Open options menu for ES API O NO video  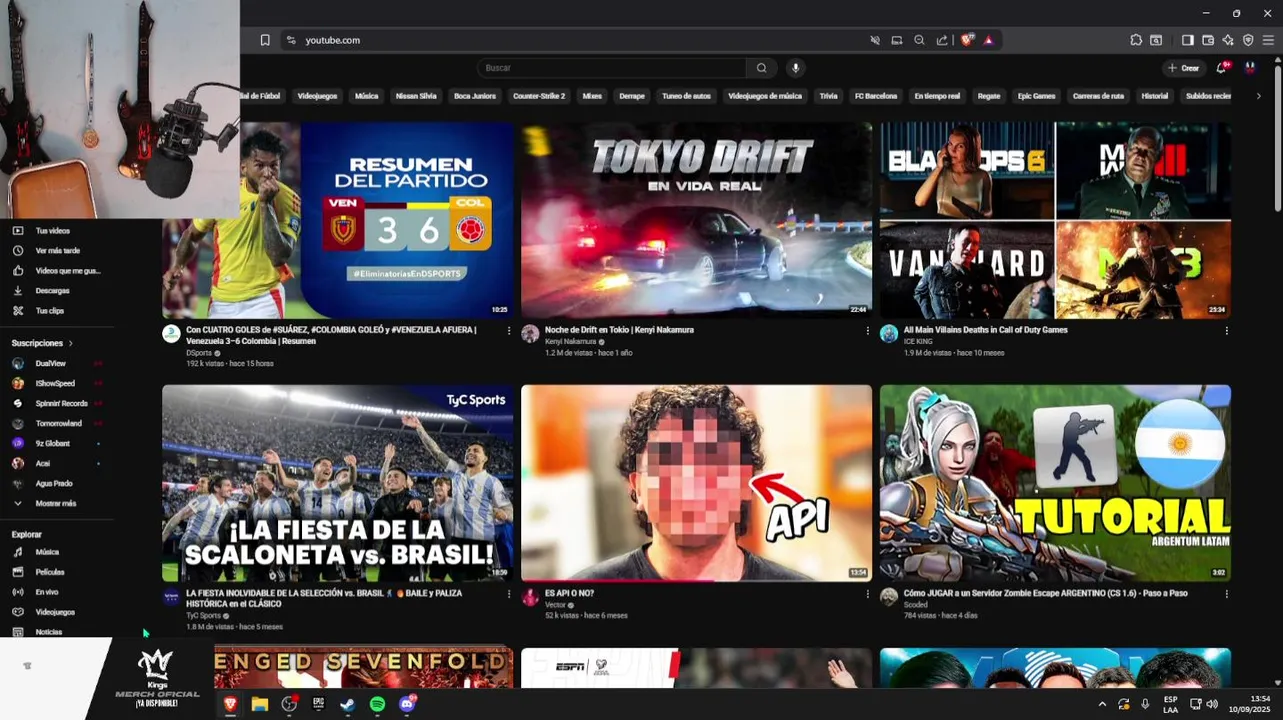click(867, 593)
